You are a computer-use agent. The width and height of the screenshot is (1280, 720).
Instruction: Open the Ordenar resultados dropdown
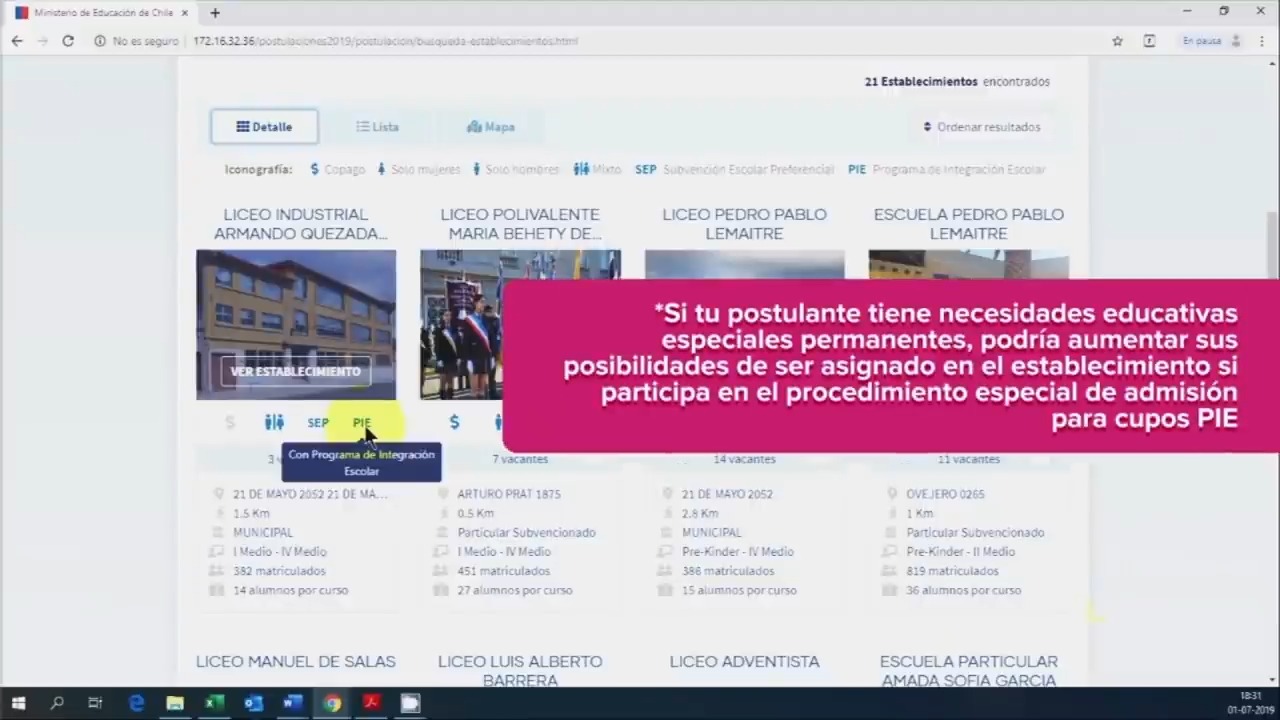pos(982,127)
